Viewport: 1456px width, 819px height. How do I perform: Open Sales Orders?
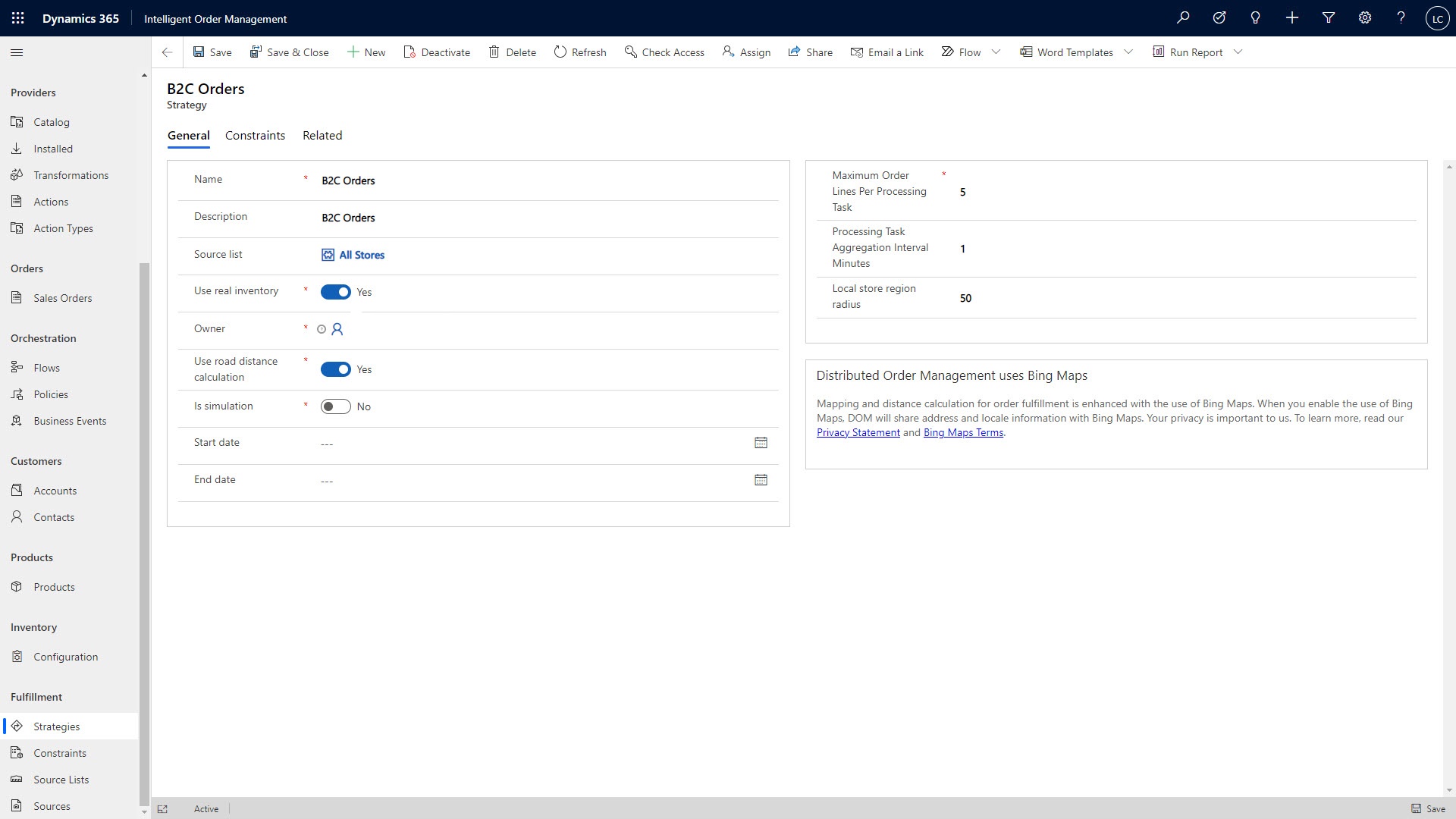point(70,298)
